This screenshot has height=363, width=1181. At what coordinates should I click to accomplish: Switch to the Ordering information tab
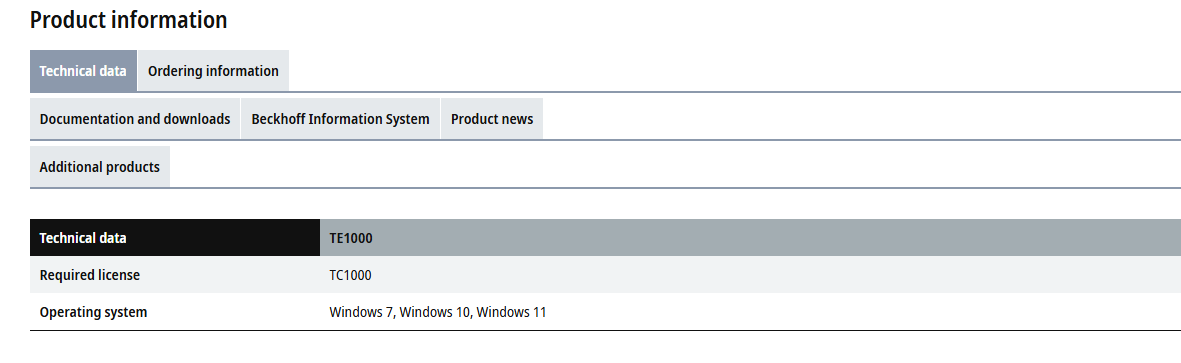click(x=213, y=71)
